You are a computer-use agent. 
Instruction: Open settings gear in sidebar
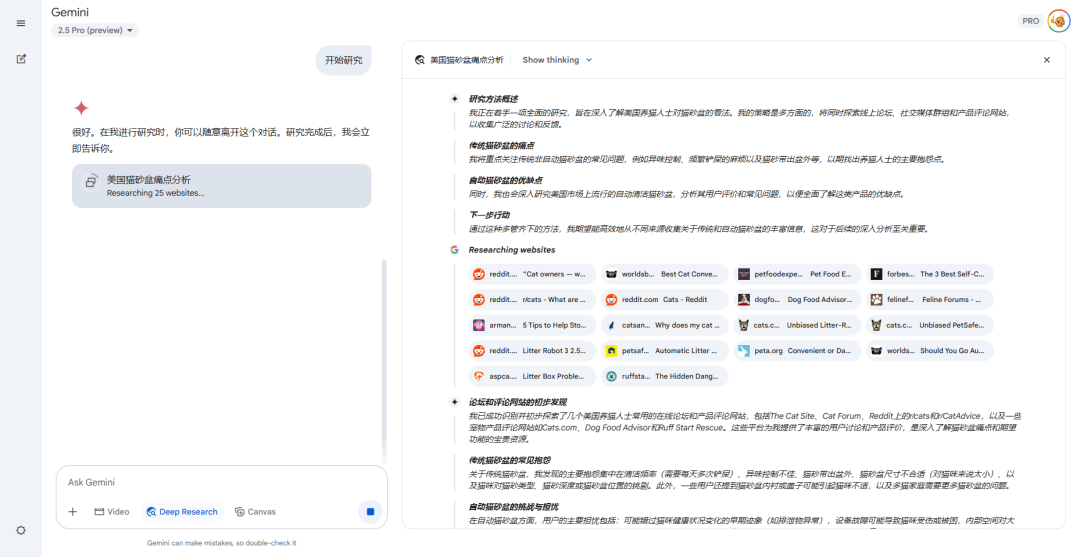tap(21, 530)
